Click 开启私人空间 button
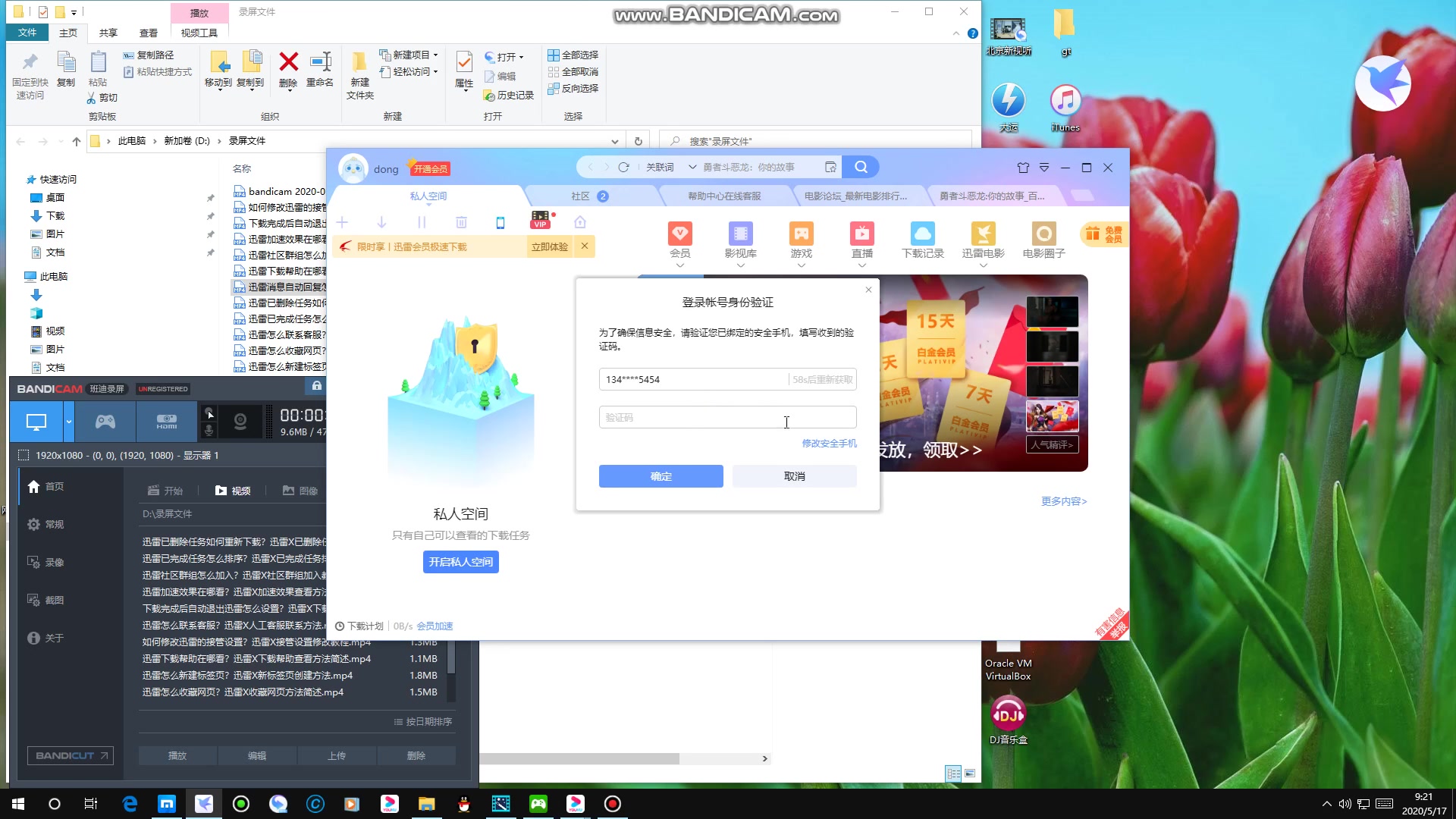Image resolution: width=1456 pixels, height=819 pixels. coord(461,562)
